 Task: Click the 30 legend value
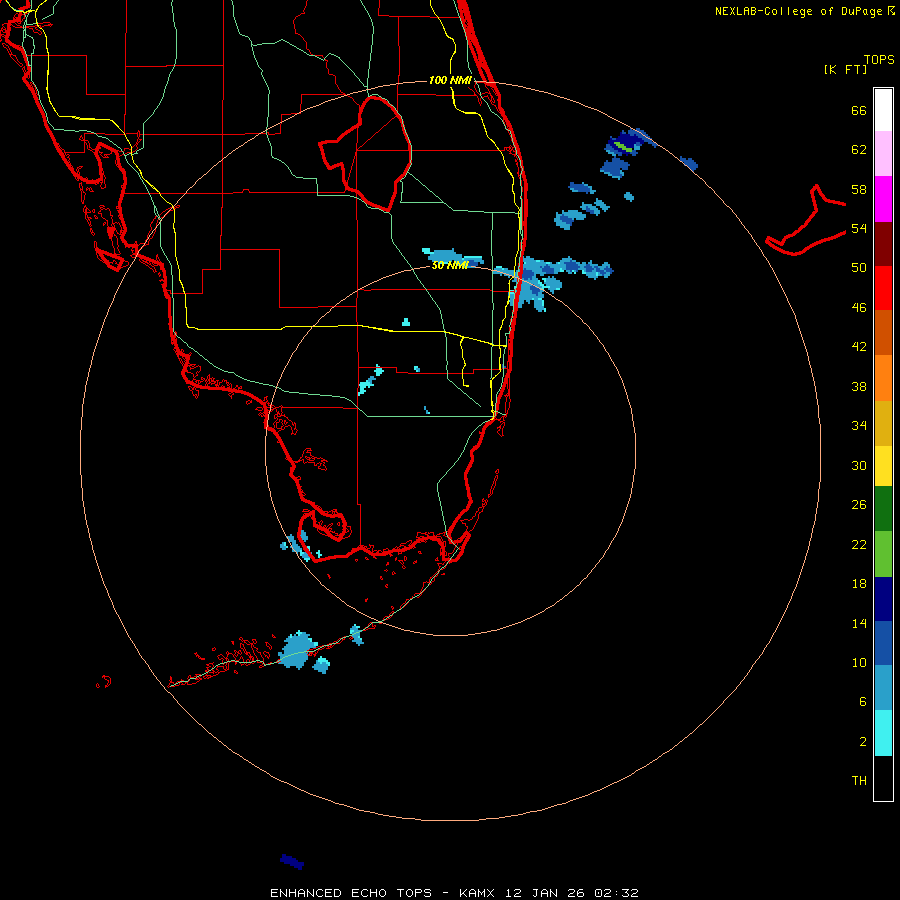(x=859, y=465)
